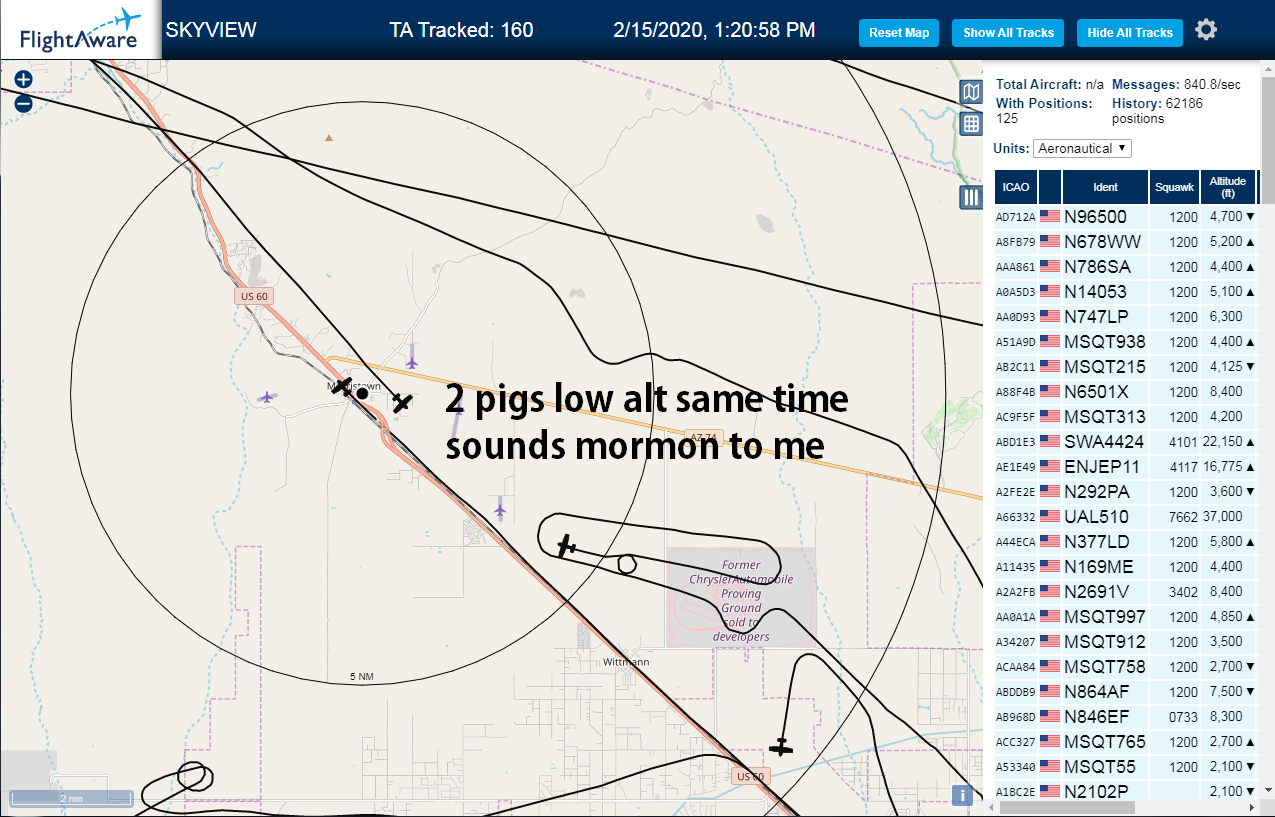Screen dimensions: 1275x817
Task: Select black aircraft east of Morristown dot
Action: pos(402,403)
